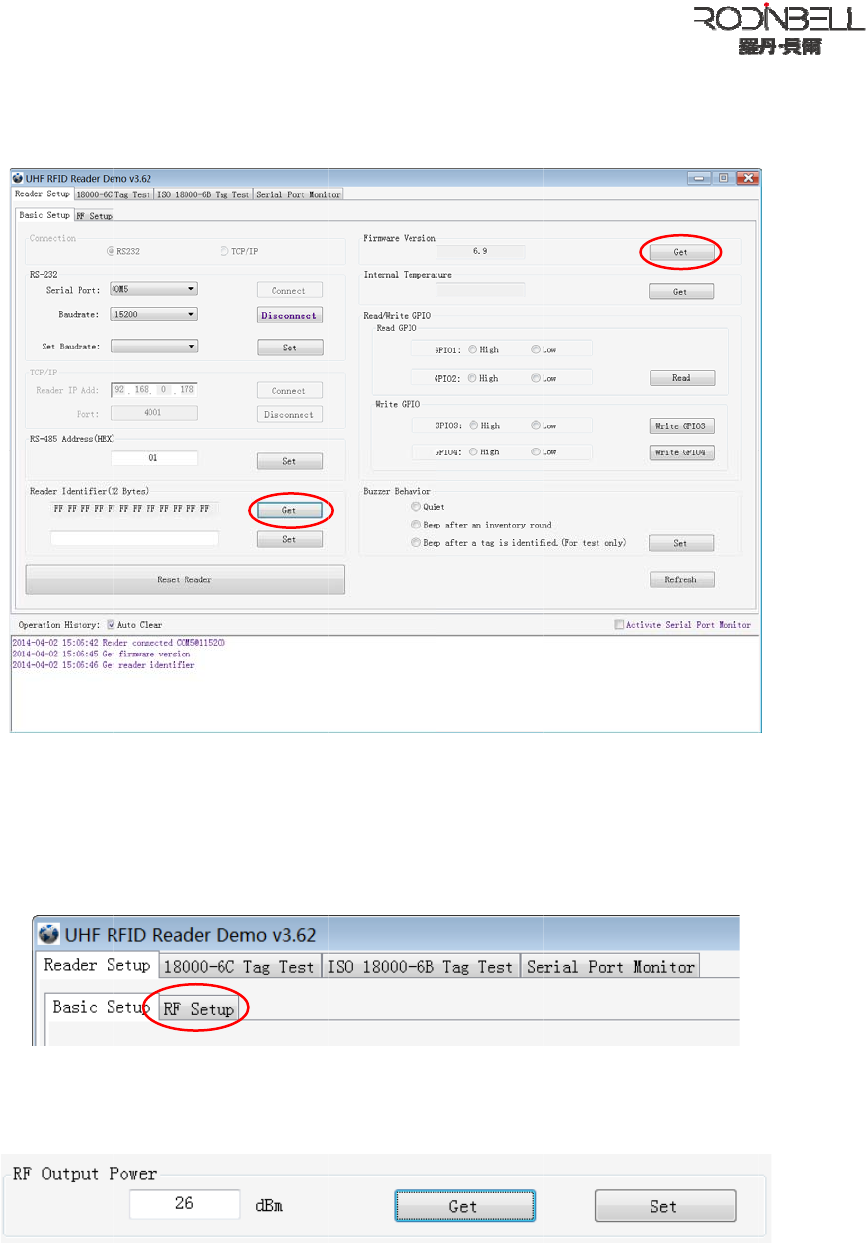Click Set next to Set Baudrate

click(x=290, y=348)
